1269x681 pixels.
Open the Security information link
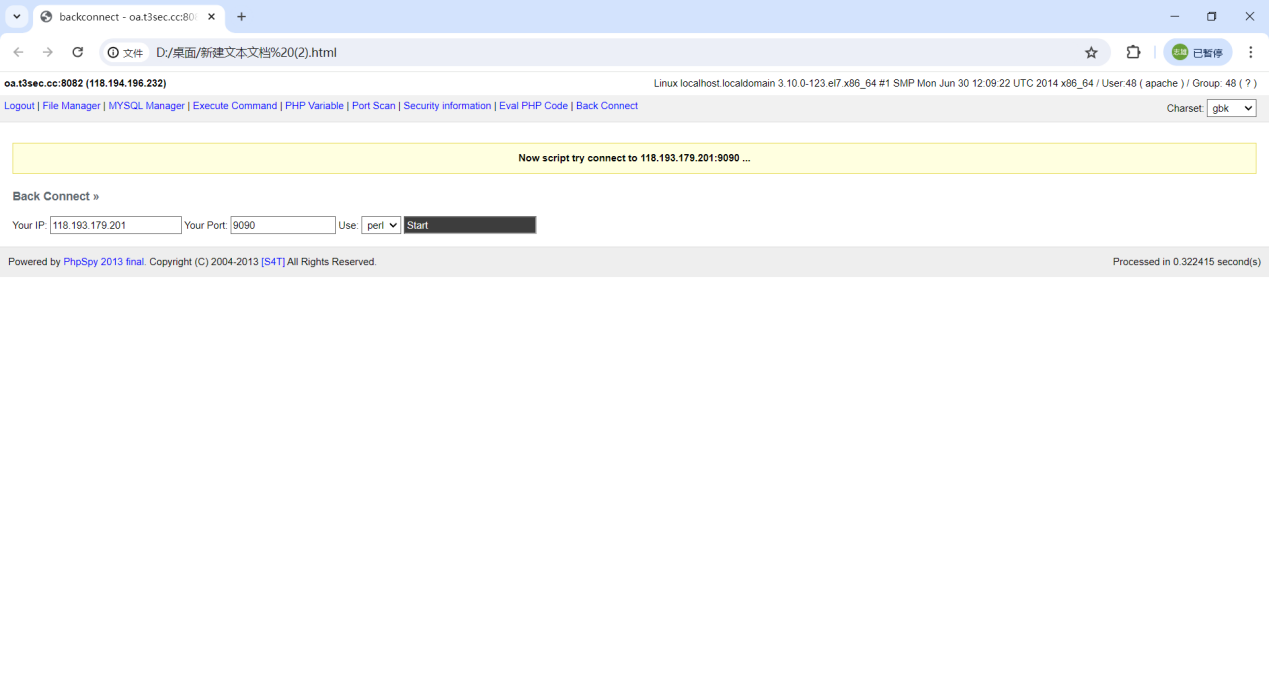point(447,106)
